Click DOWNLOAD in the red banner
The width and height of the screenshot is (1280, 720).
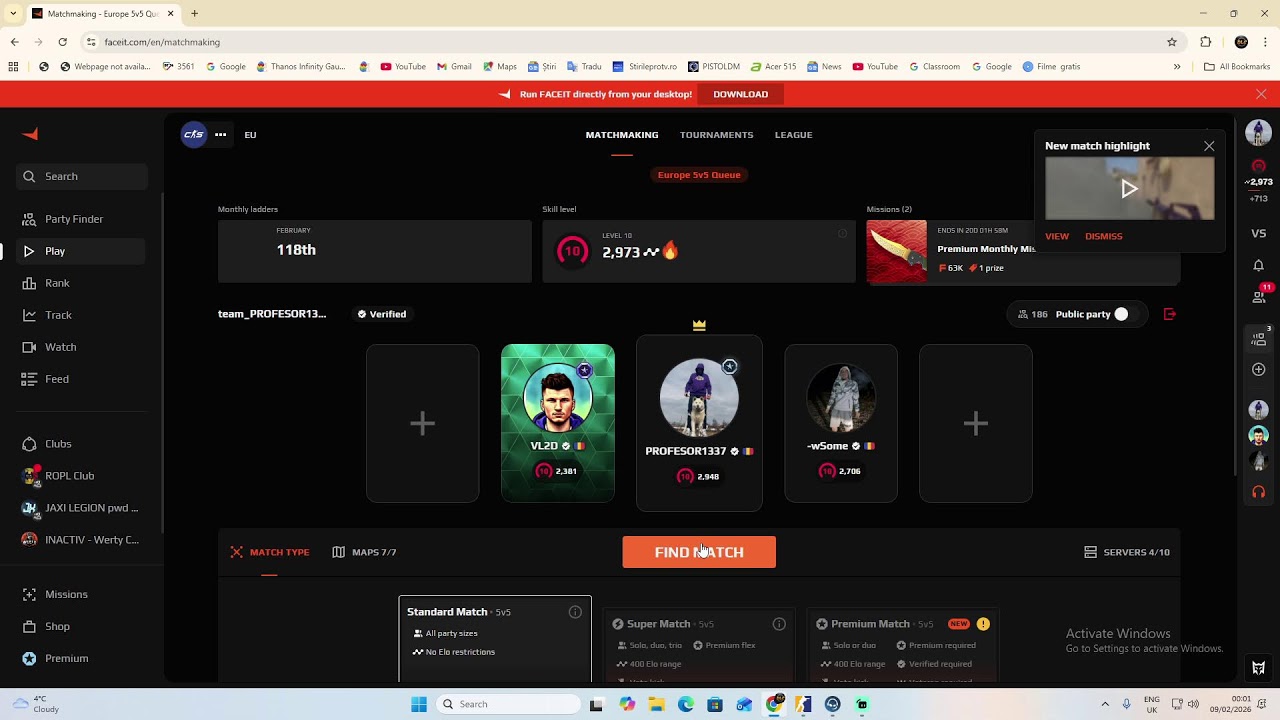(741, 94)
